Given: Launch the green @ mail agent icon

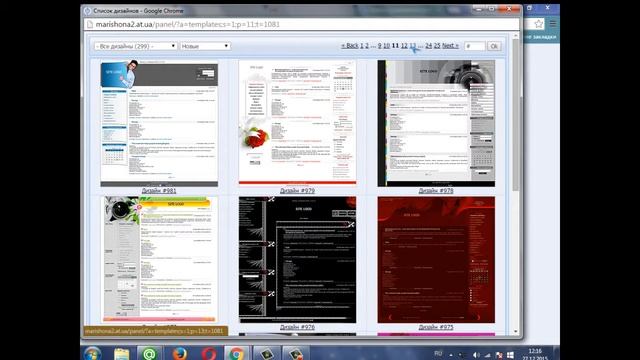Looking at the screenshot, I should (x=149, y=353).
